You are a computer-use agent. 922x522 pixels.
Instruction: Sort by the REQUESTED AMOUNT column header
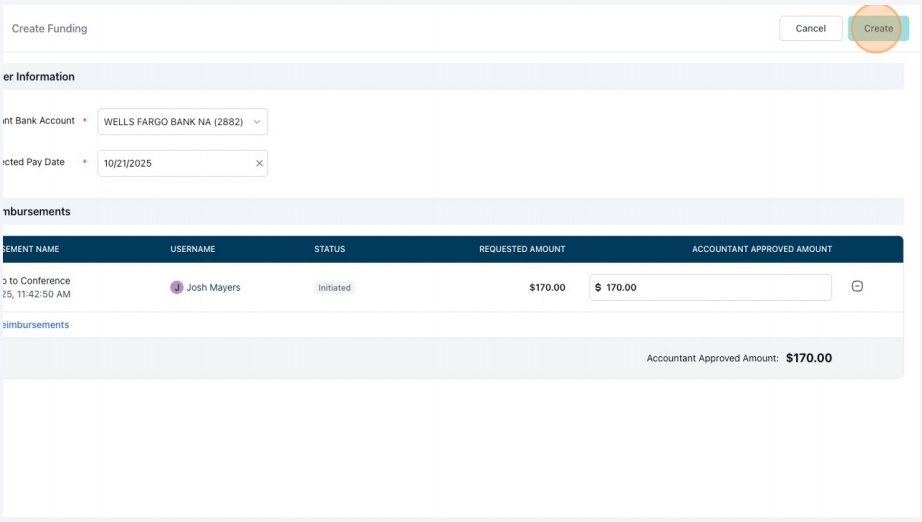pyautogui.click(x=522, y=249)
